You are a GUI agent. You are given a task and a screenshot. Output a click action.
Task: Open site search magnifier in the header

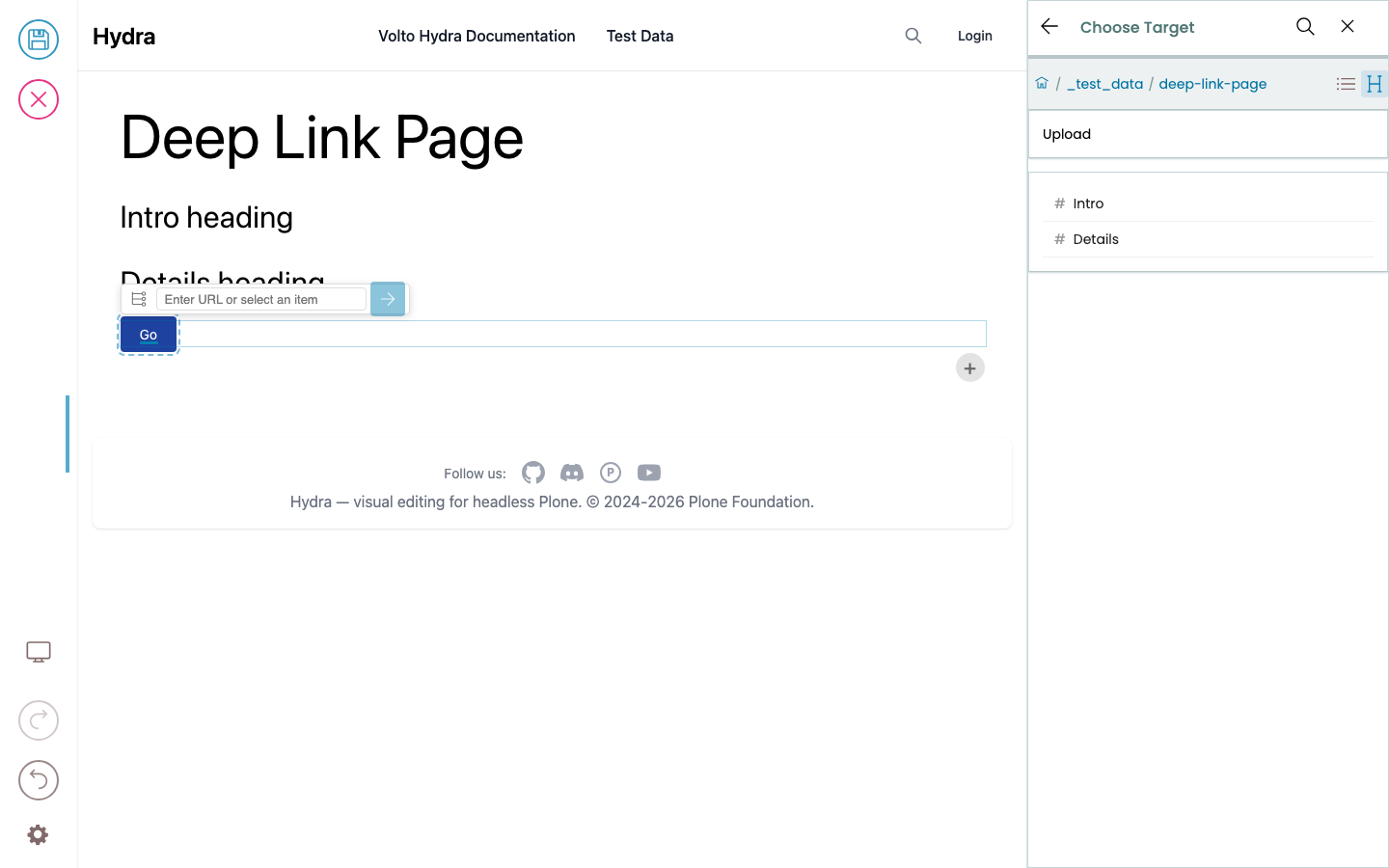point(913,36)
